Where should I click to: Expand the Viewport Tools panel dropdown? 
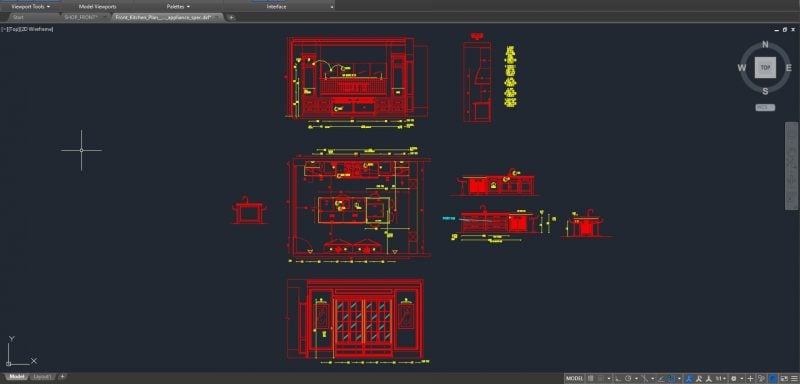click(x=31, y=7)
